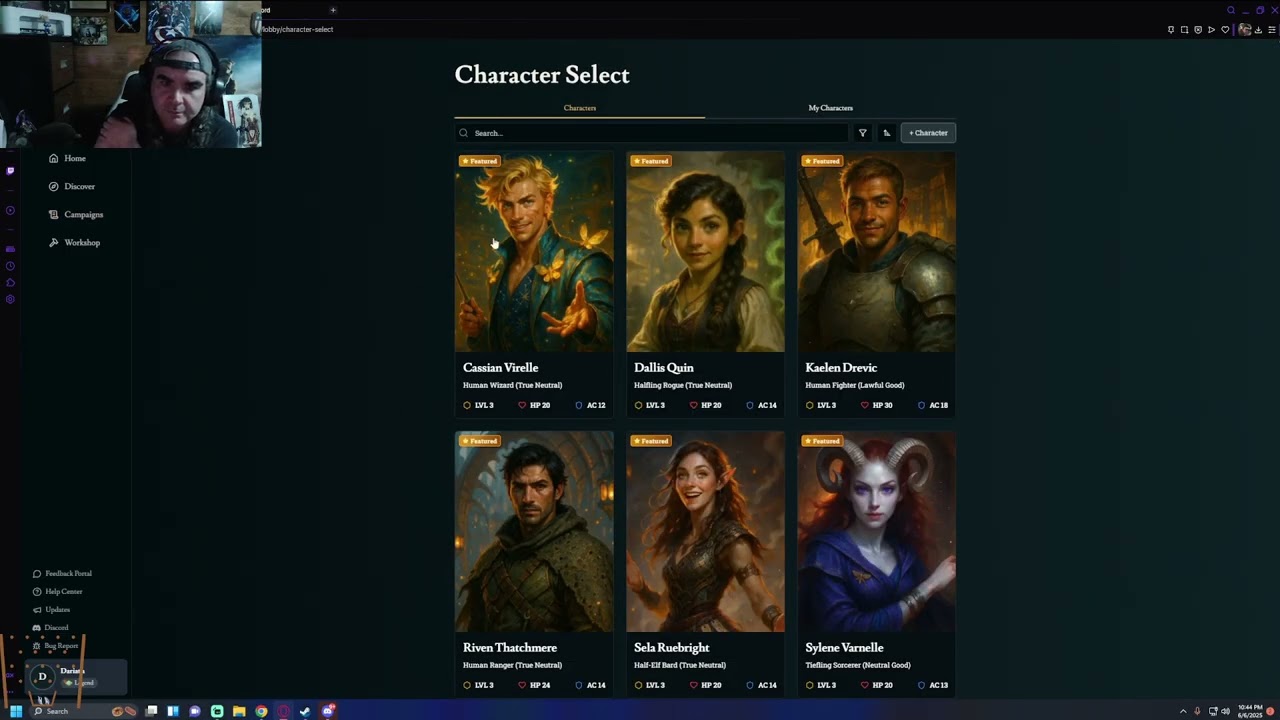The height and width of the screenshot is (720, 1280).
Task: Click the + Character button
Action: tap(928, 133)
